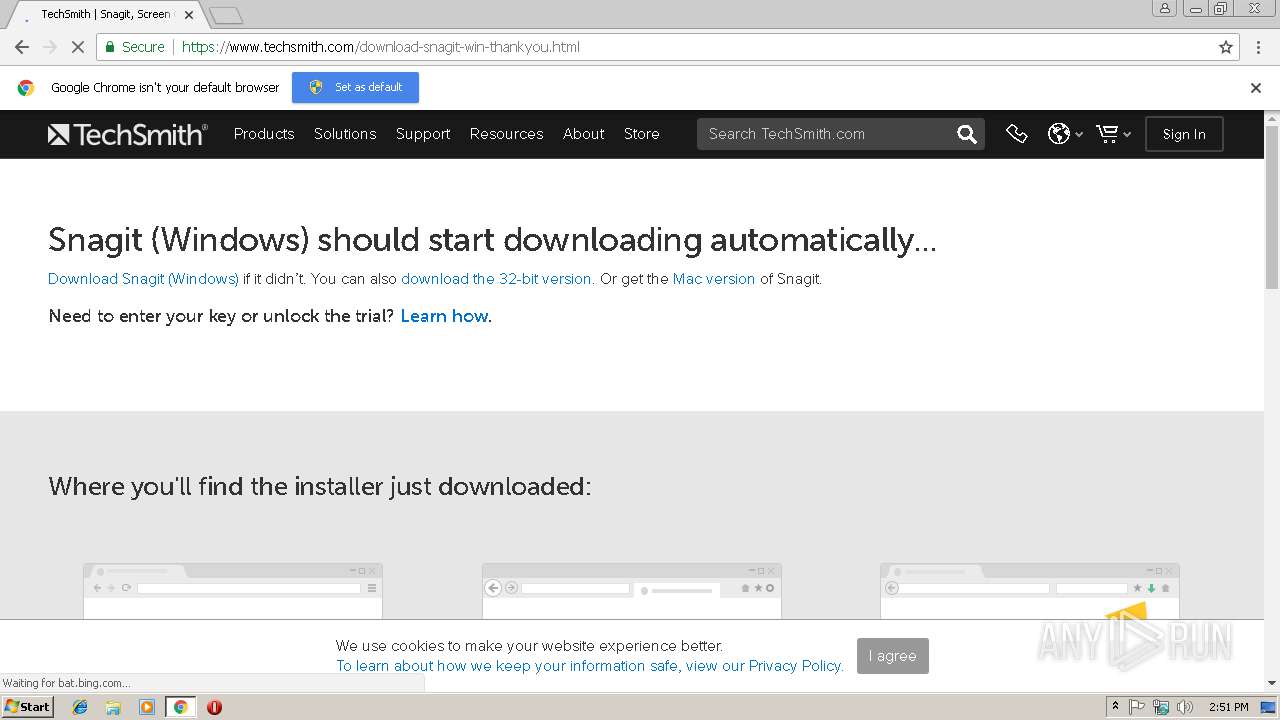Open media player taskbar icon

pyautogui.click(x=147, y=707)
